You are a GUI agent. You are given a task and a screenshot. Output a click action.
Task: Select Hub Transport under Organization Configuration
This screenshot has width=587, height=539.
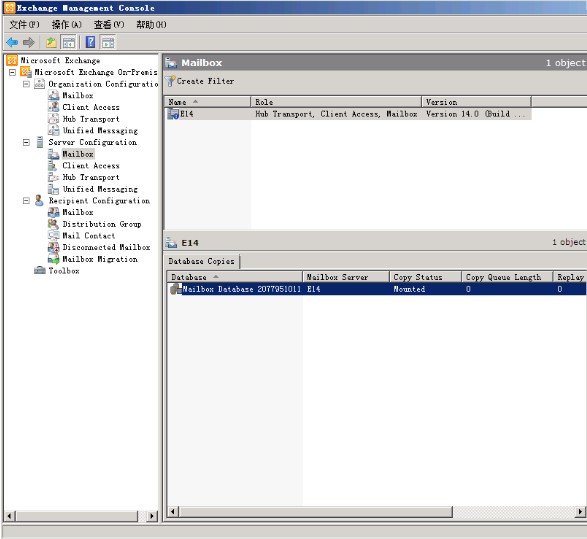click(91, 119)
